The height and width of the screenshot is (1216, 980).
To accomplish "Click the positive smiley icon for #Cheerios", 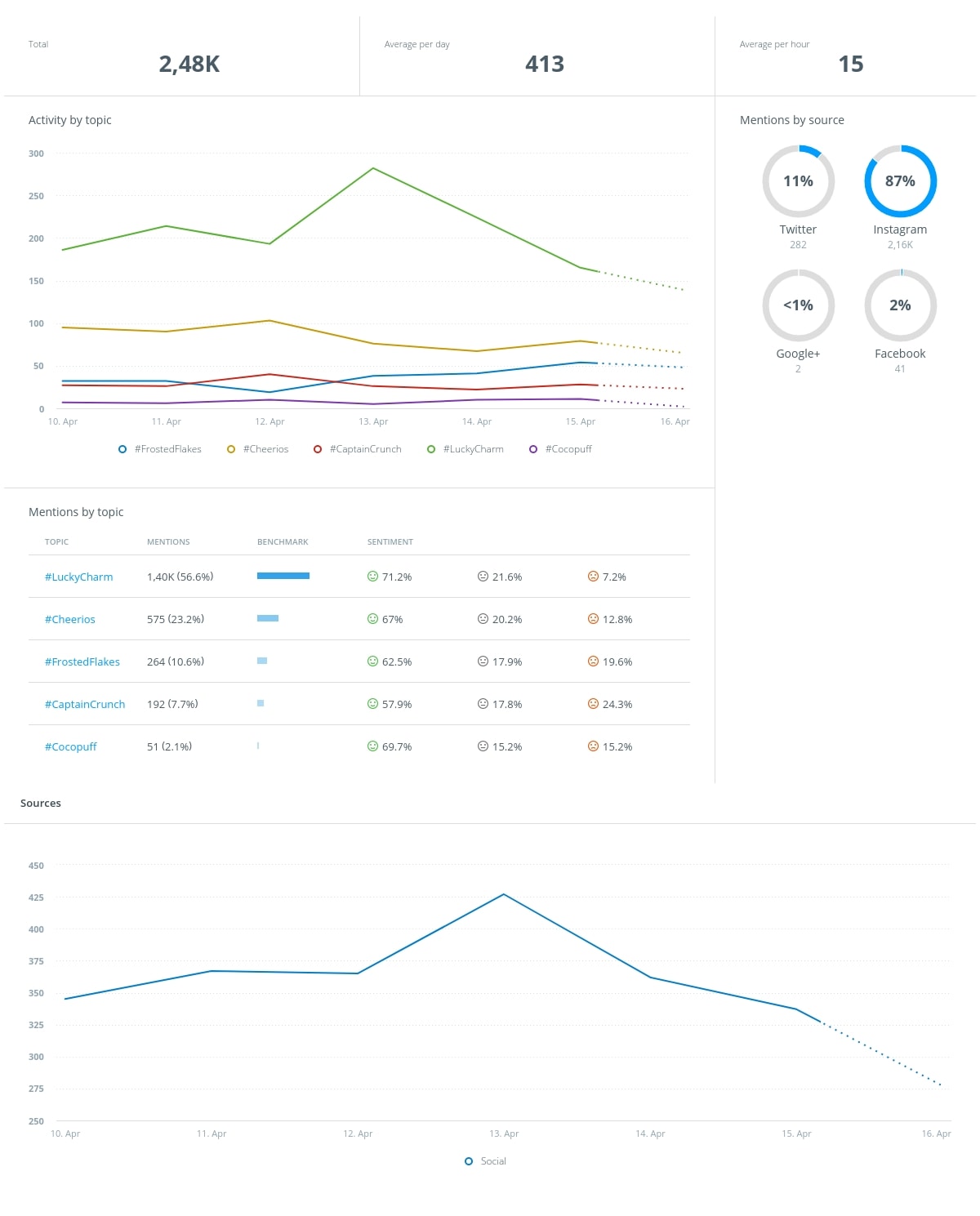I will [372, 619].
